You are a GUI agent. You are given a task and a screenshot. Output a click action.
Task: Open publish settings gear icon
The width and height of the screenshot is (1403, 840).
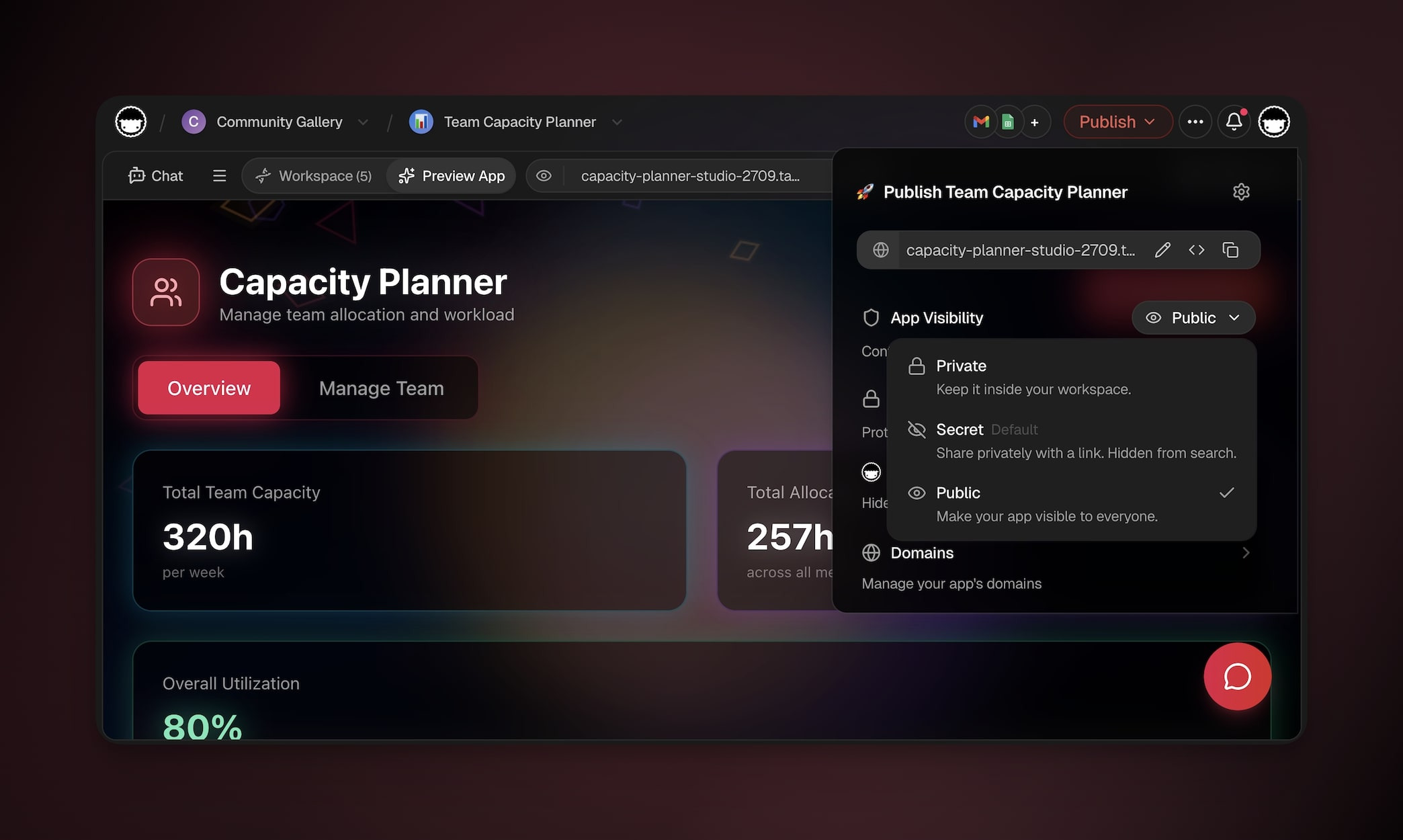click(x=1241, y=192)
